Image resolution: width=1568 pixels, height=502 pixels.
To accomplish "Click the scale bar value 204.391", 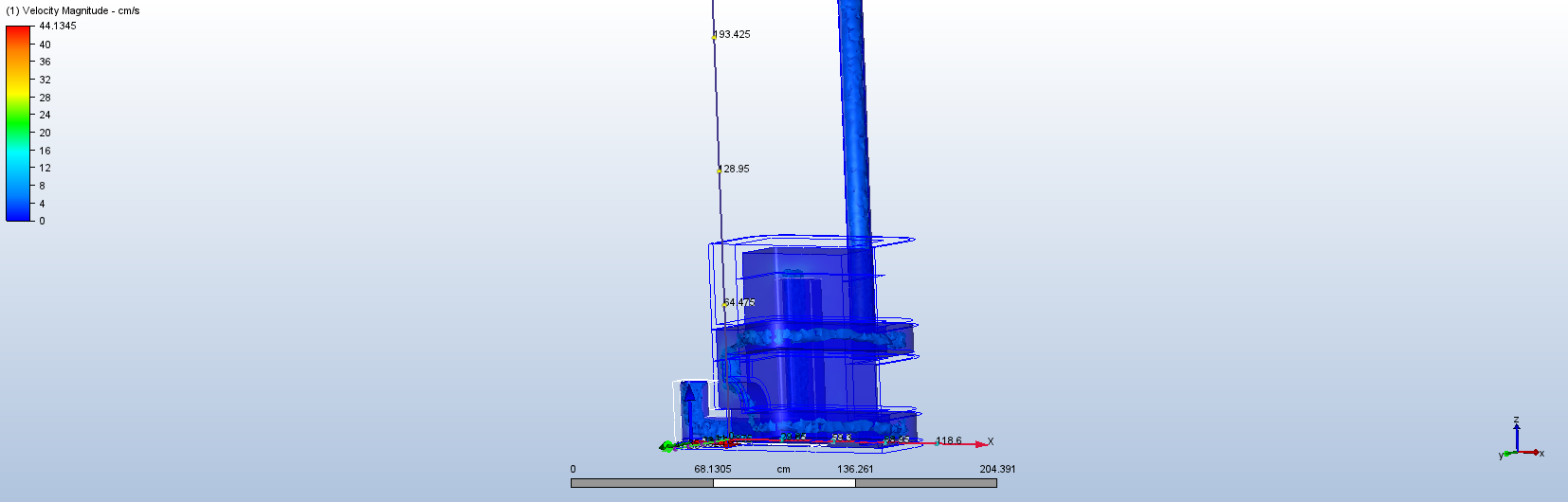I will [x=997, y=469].
